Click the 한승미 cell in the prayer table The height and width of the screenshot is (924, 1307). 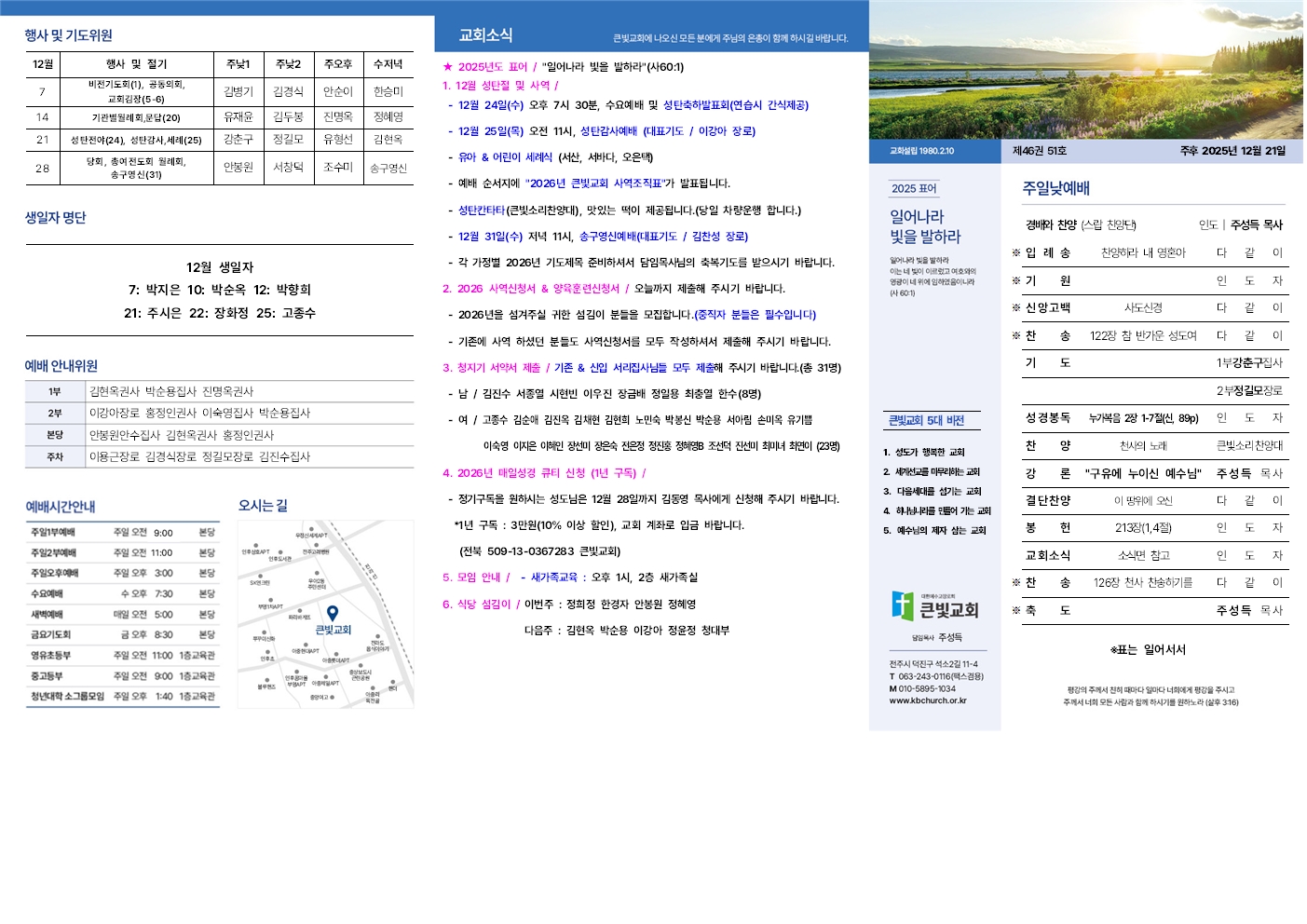388,92
